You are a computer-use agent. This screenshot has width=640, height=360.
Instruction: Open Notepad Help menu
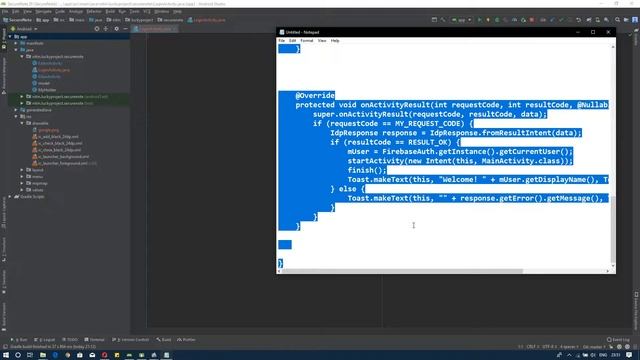tap(335, 41)
